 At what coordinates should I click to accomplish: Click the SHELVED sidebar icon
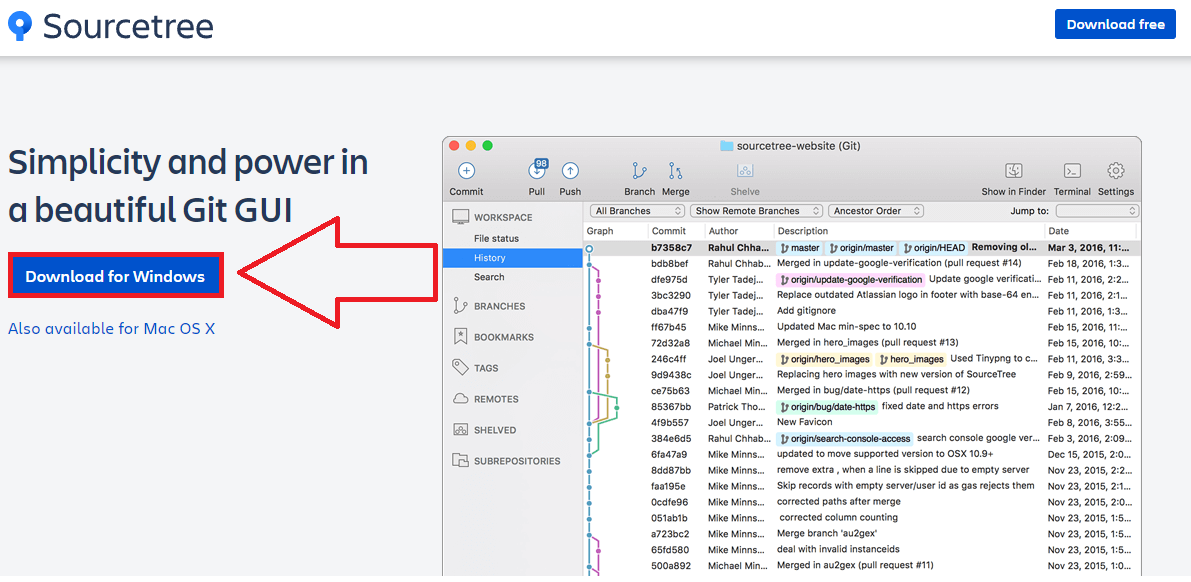(460, 430)
